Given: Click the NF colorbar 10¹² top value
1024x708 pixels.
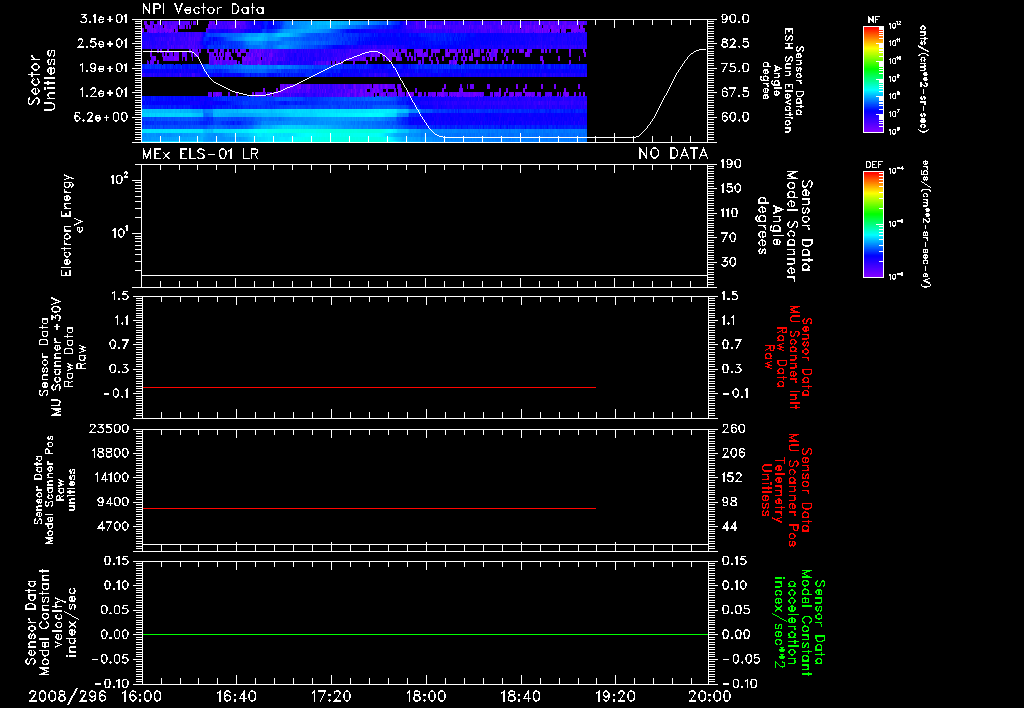Looking at the screenshot, I should pyautogui.click(x=895, y=25).
